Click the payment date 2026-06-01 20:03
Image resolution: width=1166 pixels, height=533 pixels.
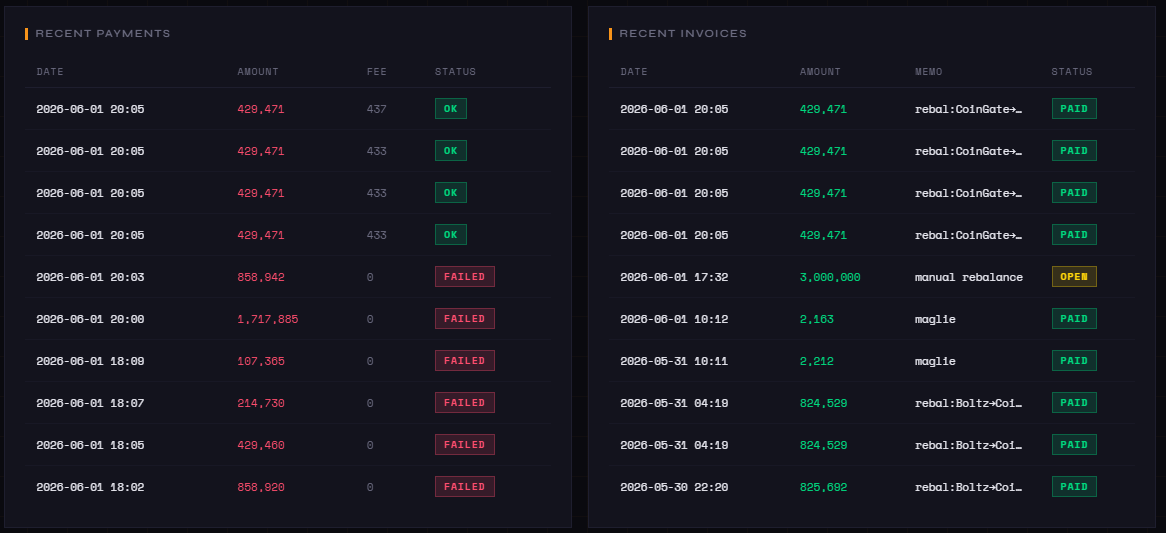click(x=90, y=277)
